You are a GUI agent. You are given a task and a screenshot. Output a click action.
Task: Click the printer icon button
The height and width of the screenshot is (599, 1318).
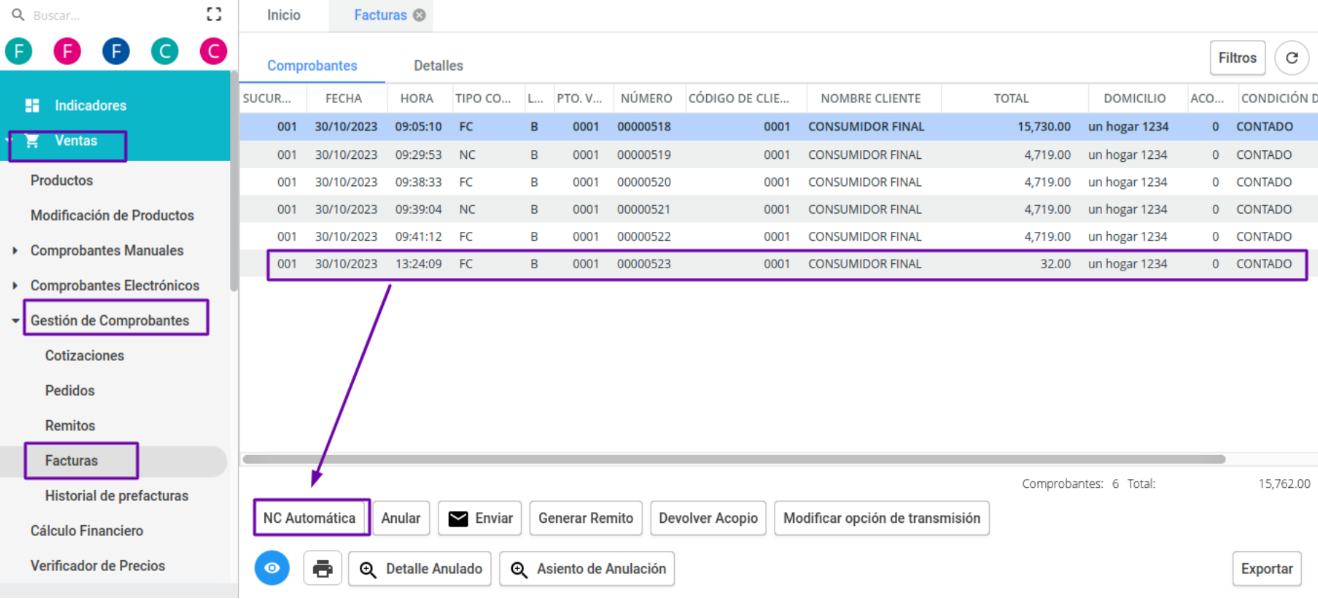[322, 568]
